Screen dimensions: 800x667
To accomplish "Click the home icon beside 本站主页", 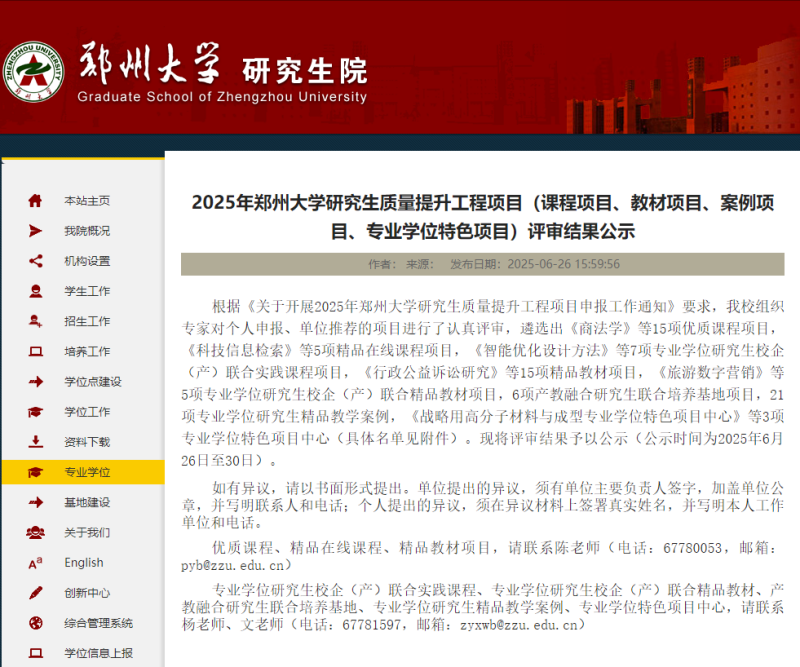I will coord(35,201).
